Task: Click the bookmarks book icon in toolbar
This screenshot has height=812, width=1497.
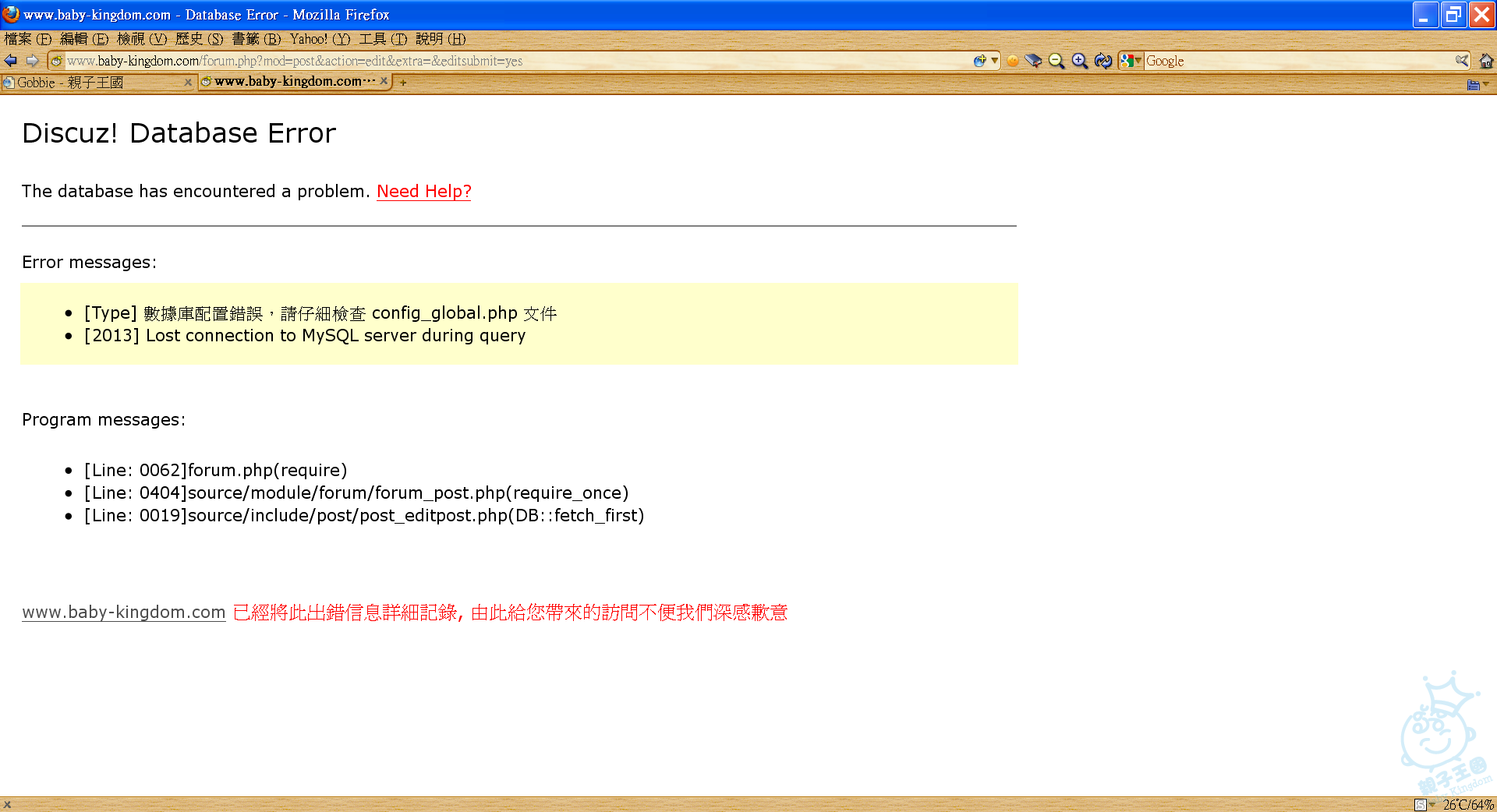Action: [1033, 61]
